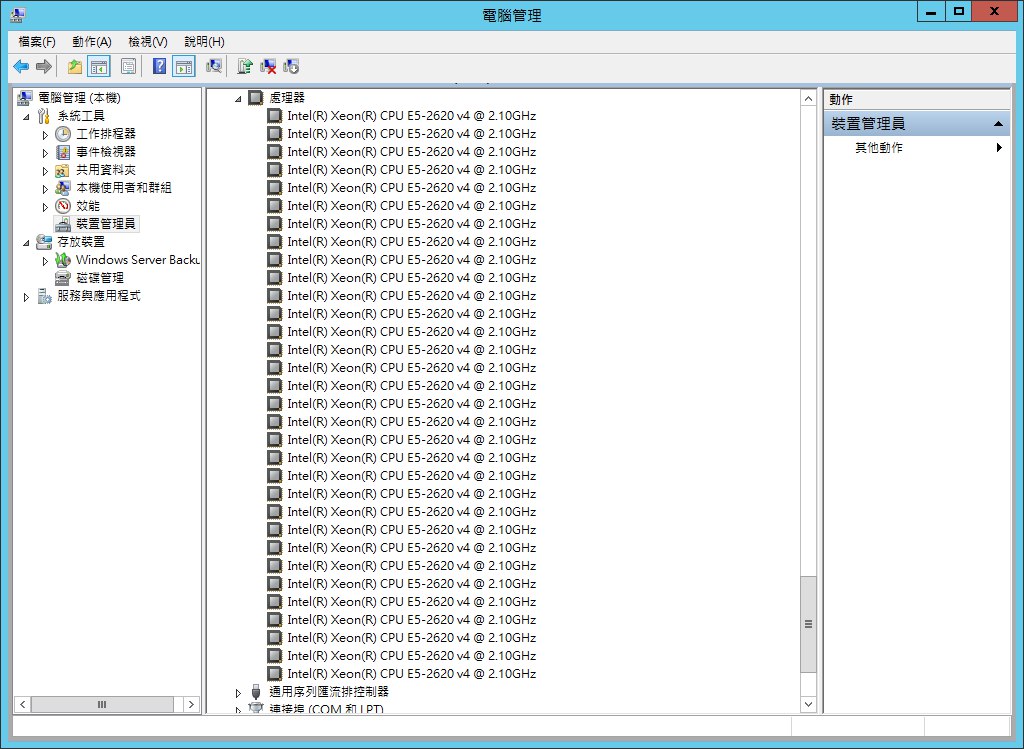Click the 磁碟管理 disk icon
1024x749 pixels.
tap(63, 278)
